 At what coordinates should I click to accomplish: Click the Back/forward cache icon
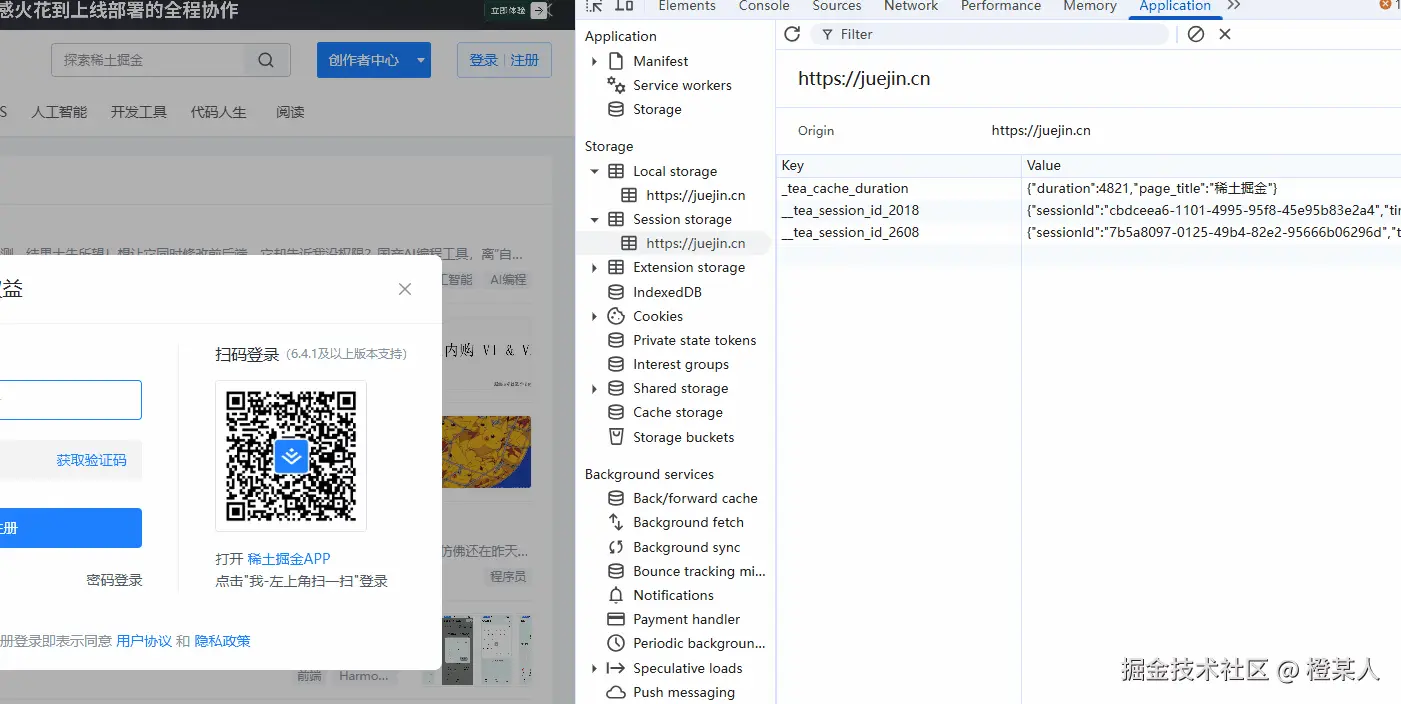(616, 498)
